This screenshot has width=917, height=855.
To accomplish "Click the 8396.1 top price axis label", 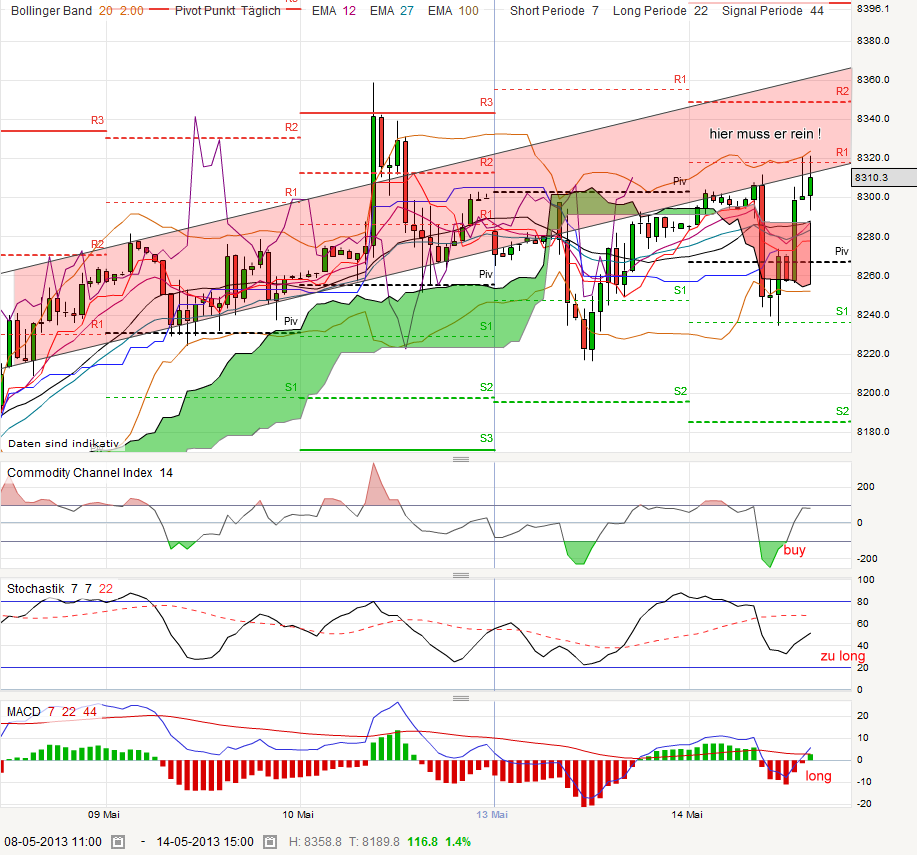I will pyautogui.click(x=873, y=9).
